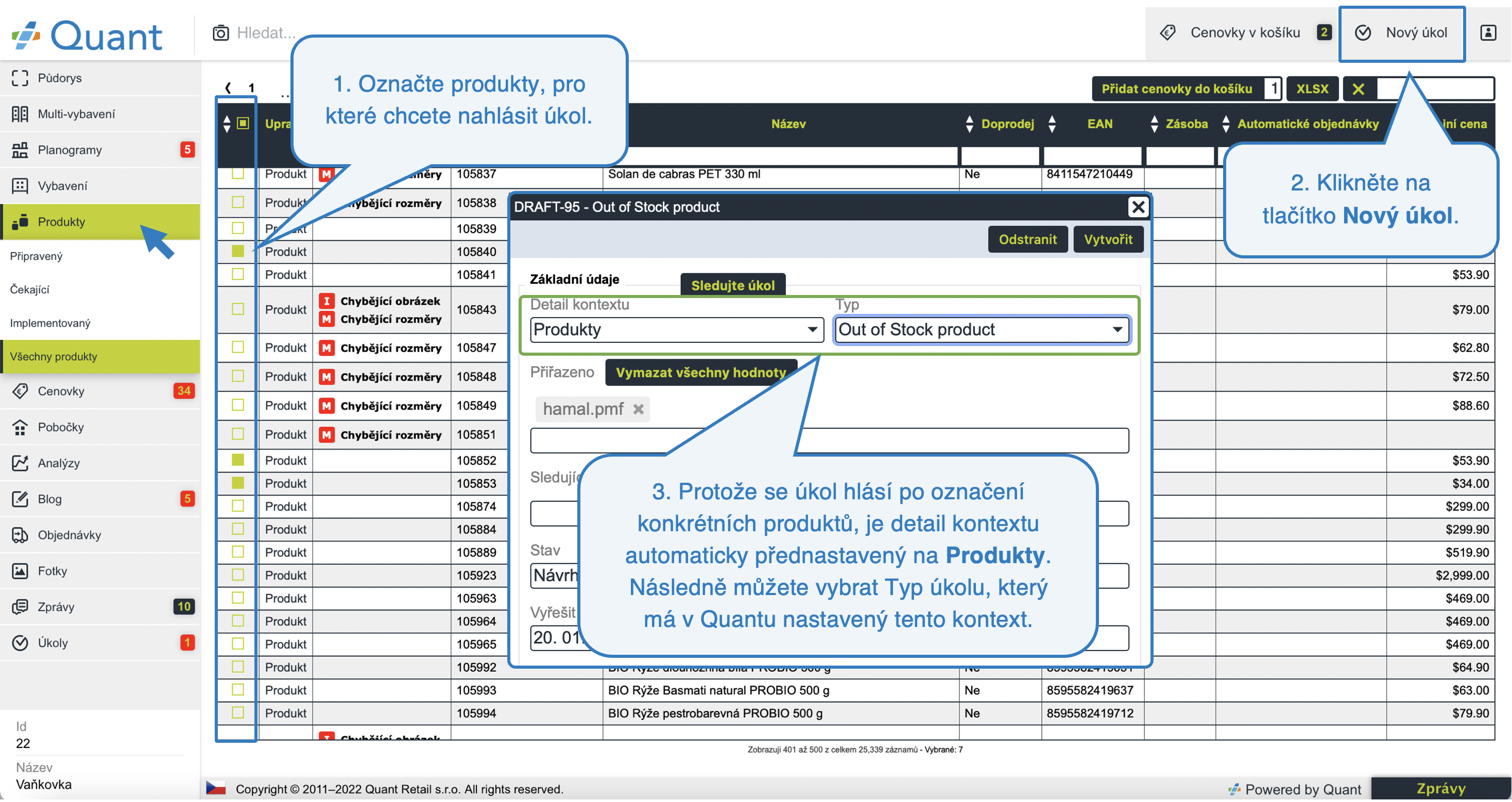The width and height of the screenshot is (1512, 802).
Task: Sort the Zásoba column
Action: coord(1154,124)
